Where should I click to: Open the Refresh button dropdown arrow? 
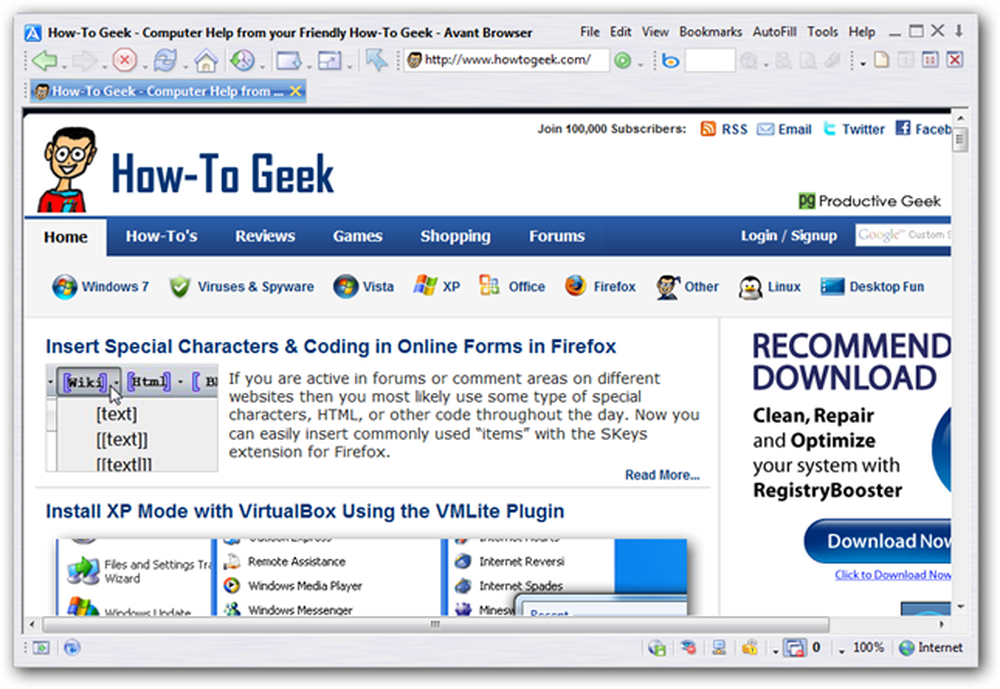tap(186, 66)
